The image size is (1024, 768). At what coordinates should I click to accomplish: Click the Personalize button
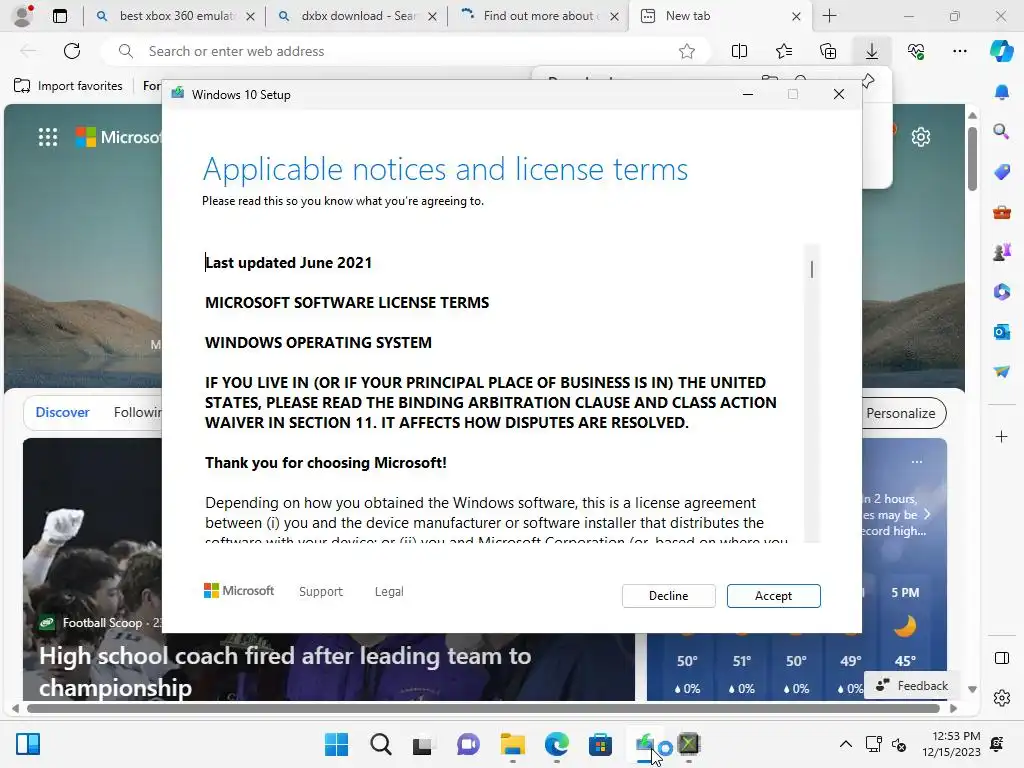[904, 413]
